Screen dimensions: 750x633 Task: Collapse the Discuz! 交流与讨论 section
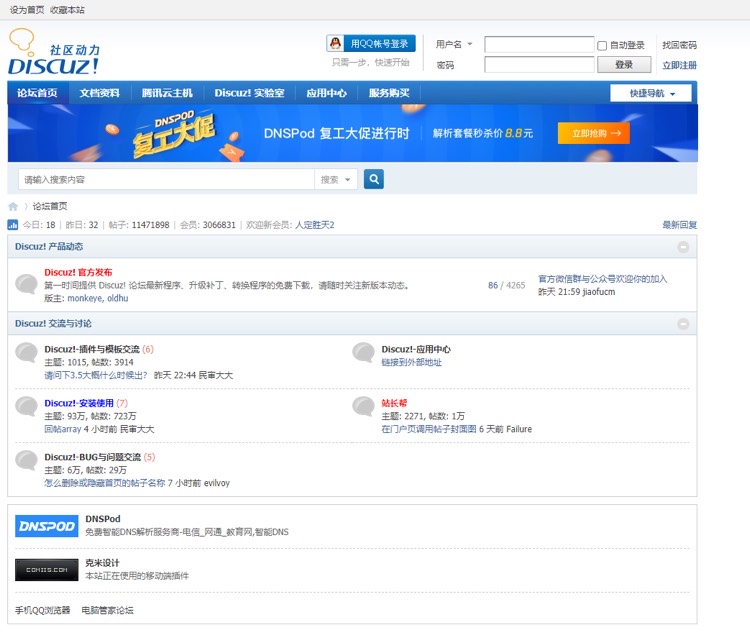click(684, 324)
